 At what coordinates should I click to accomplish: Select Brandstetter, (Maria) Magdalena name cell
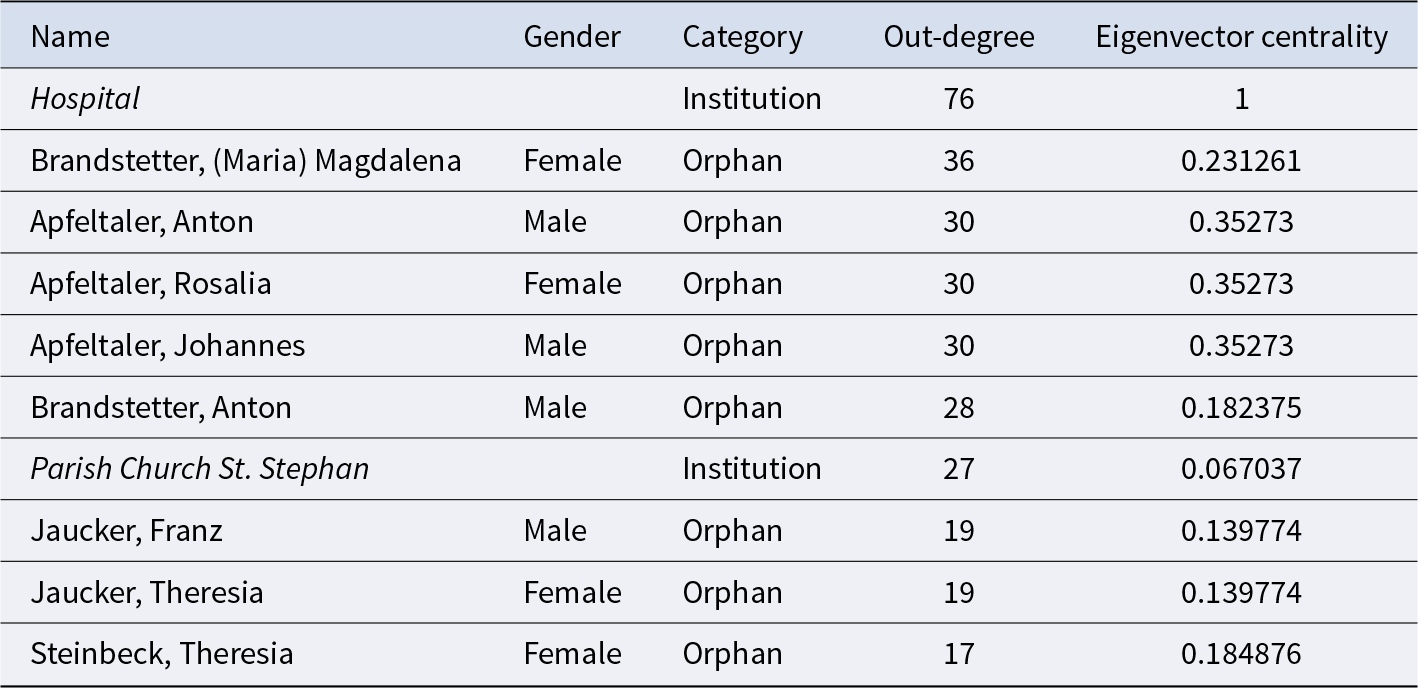click(x=246, y=160)
